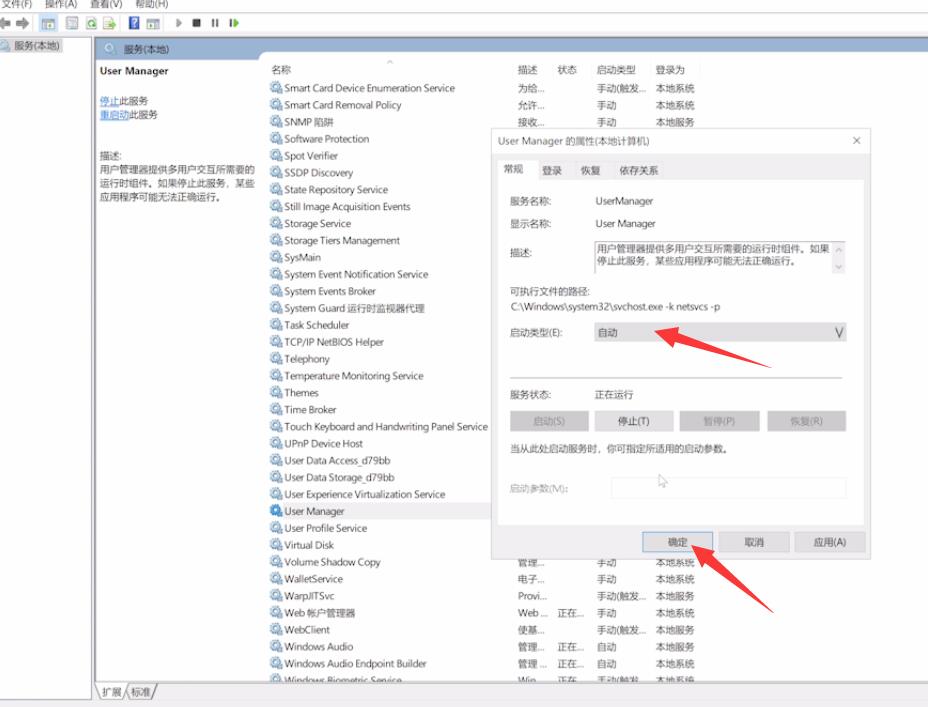Image resolution: width=928 pixels, height=707 pixels.
Task: Select the Windows Audio service icon
Action: pos(276,646)
